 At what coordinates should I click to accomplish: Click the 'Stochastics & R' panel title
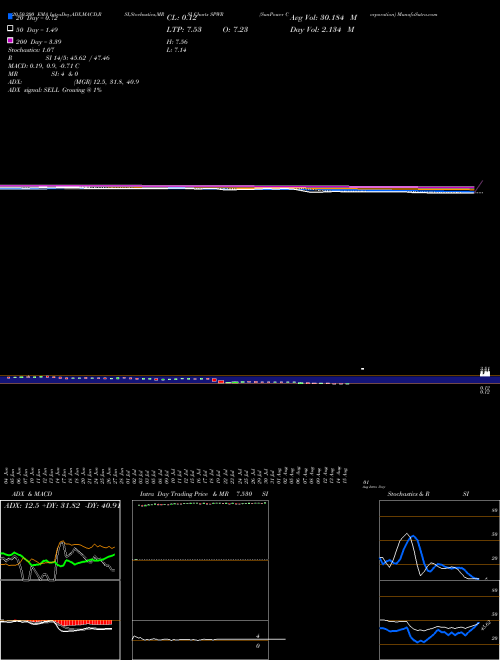click(408, 494)
